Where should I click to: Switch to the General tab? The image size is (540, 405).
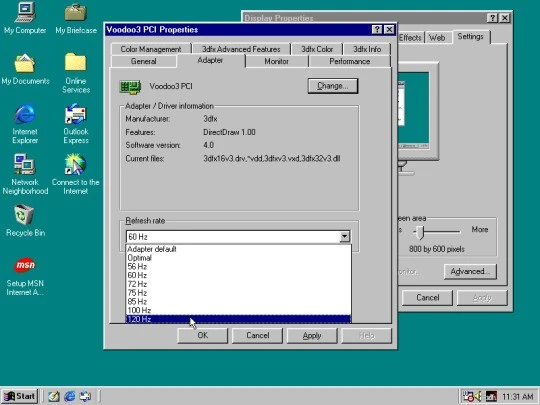click(x=144, y=61)
